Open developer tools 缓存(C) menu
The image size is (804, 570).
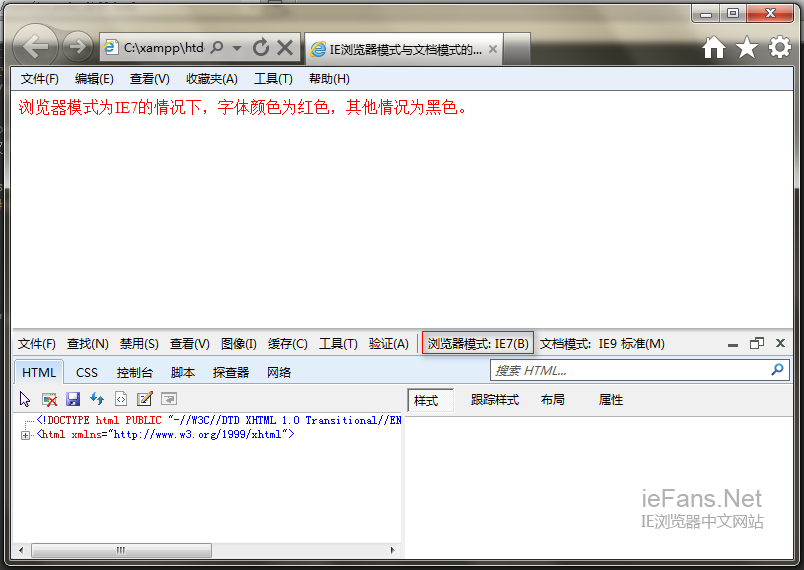287,343
